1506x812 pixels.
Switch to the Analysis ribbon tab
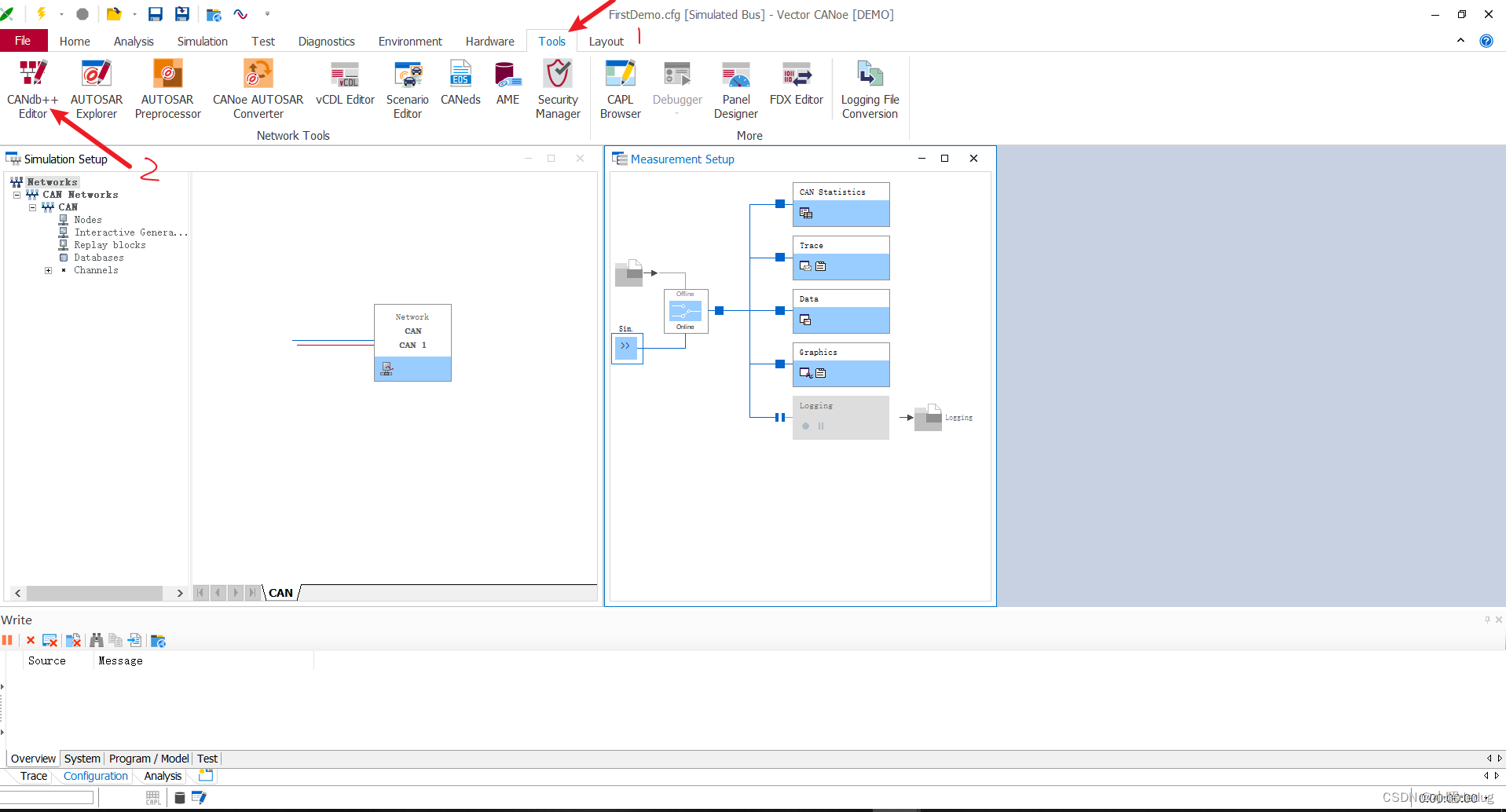pos(134,41)
